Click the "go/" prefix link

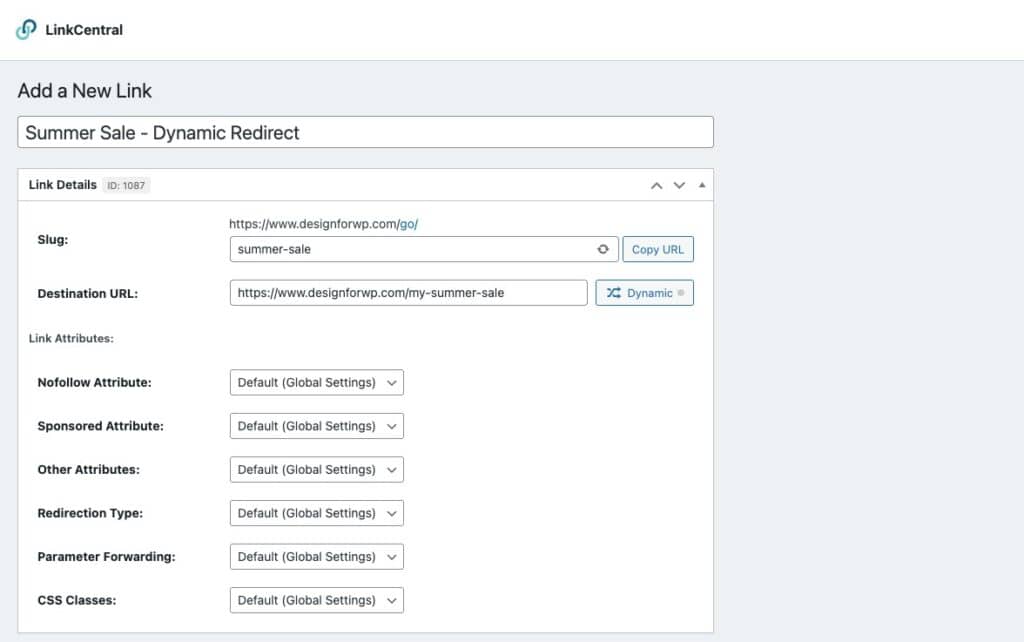pyautogui.click(x=408, y=224)
